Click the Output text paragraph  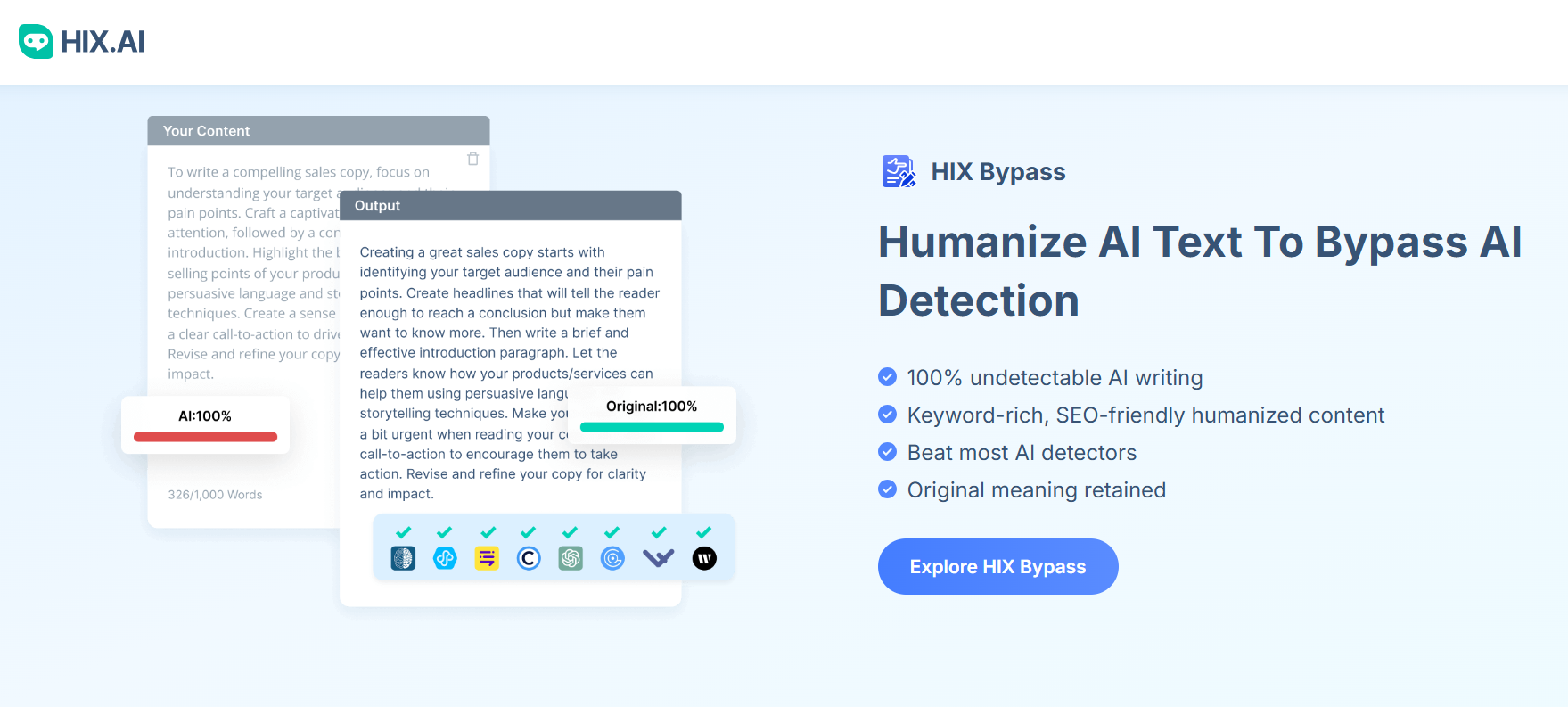(509, 373)
